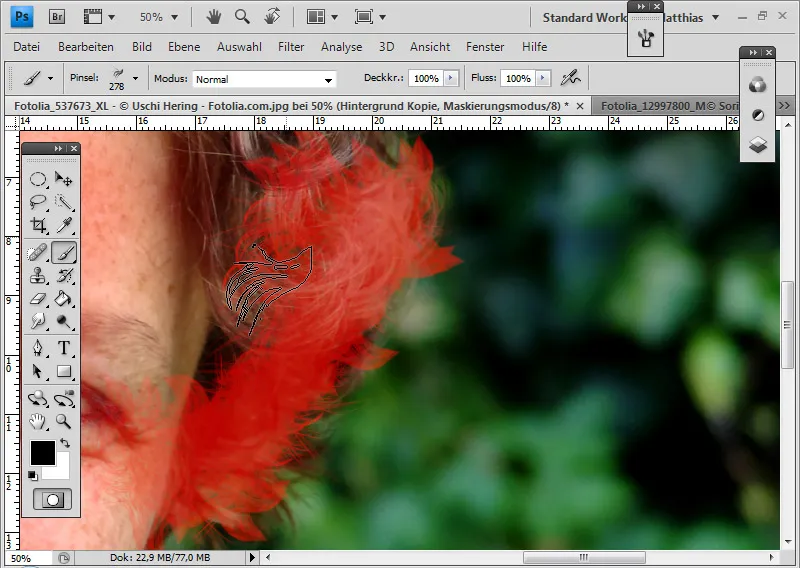Close the Fotolia_537673_XL document tab
The width and height of the screenshot is (800, 568).
(x=580, y=106)
